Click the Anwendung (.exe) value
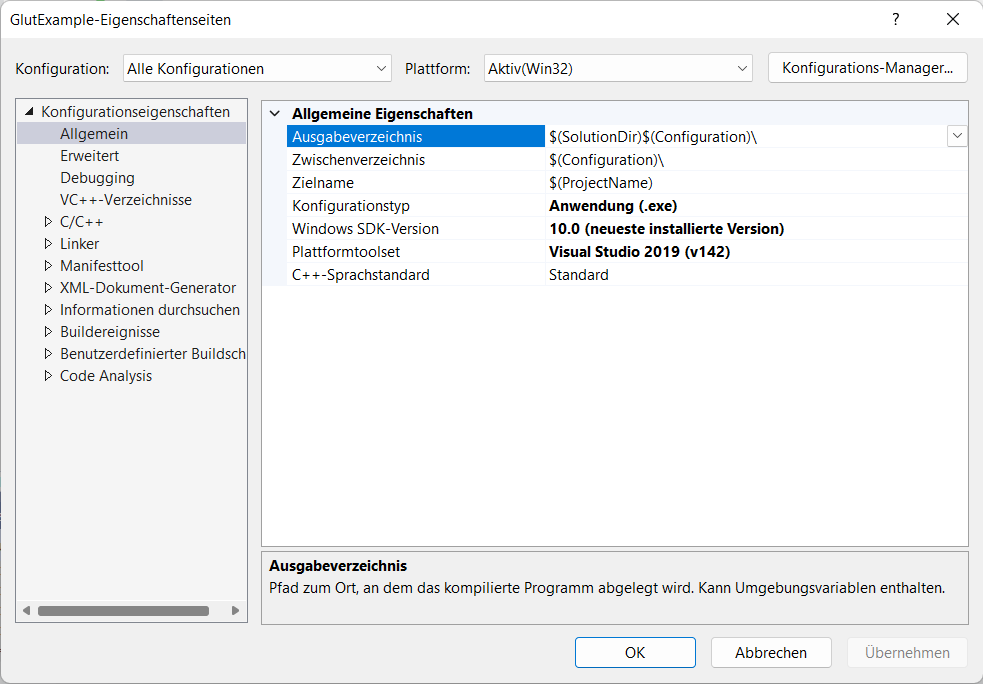 point(613,206)
